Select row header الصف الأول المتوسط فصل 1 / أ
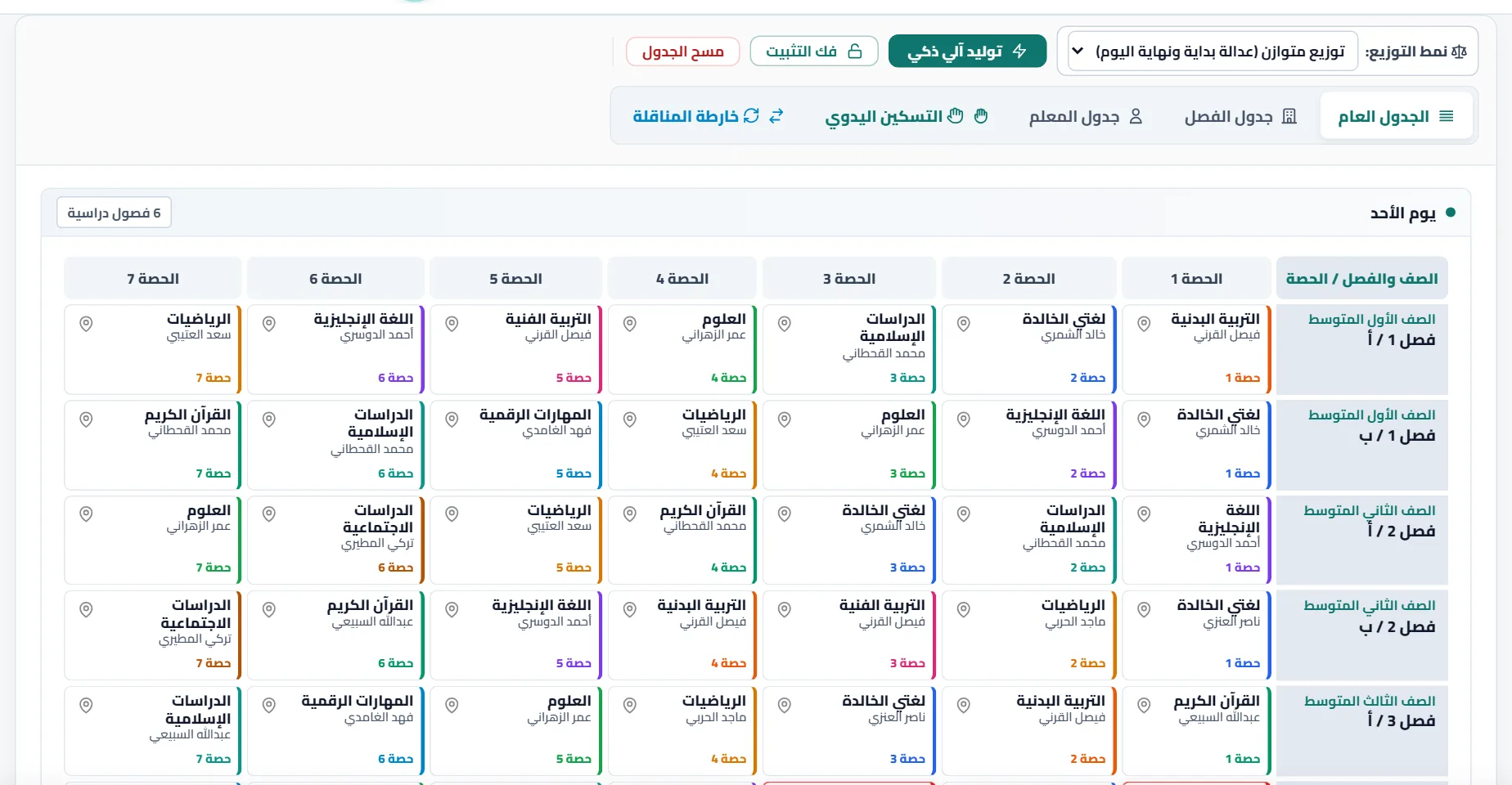This screenshot has width=1512, height=785. point(1362,349)
